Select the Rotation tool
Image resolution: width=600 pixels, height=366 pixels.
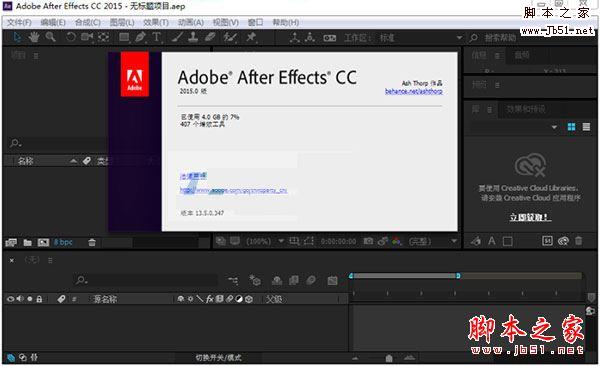point(71,37)
